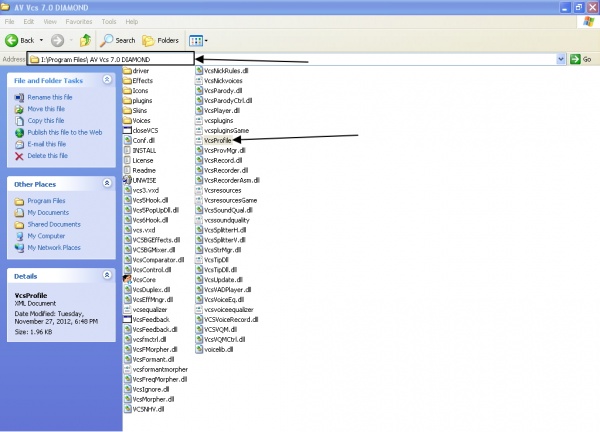600x432 pixels.
Task: Click the green Go arrow
Action: [575, 59]
